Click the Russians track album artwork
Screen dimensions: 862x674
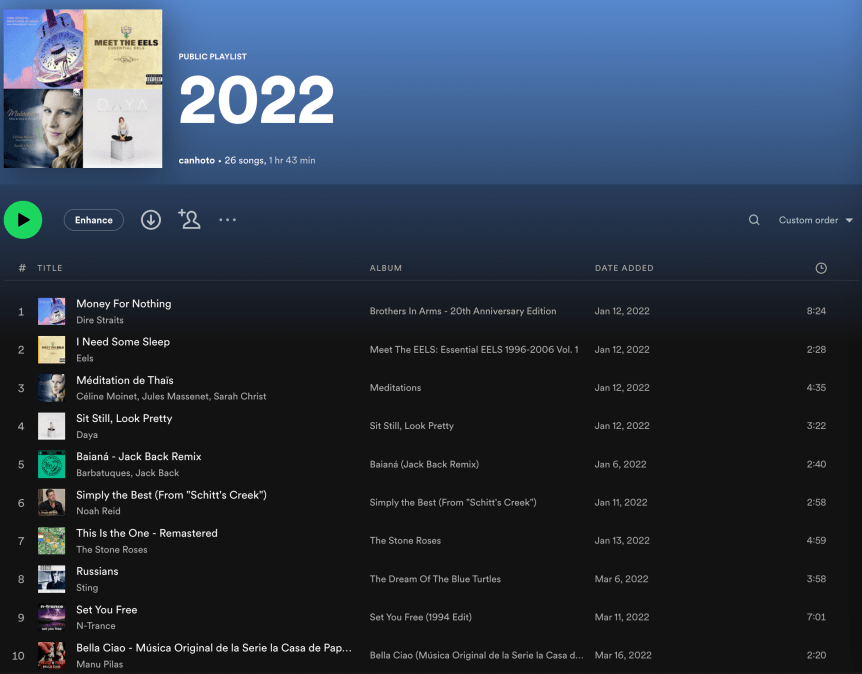click(x=51, y=579)
